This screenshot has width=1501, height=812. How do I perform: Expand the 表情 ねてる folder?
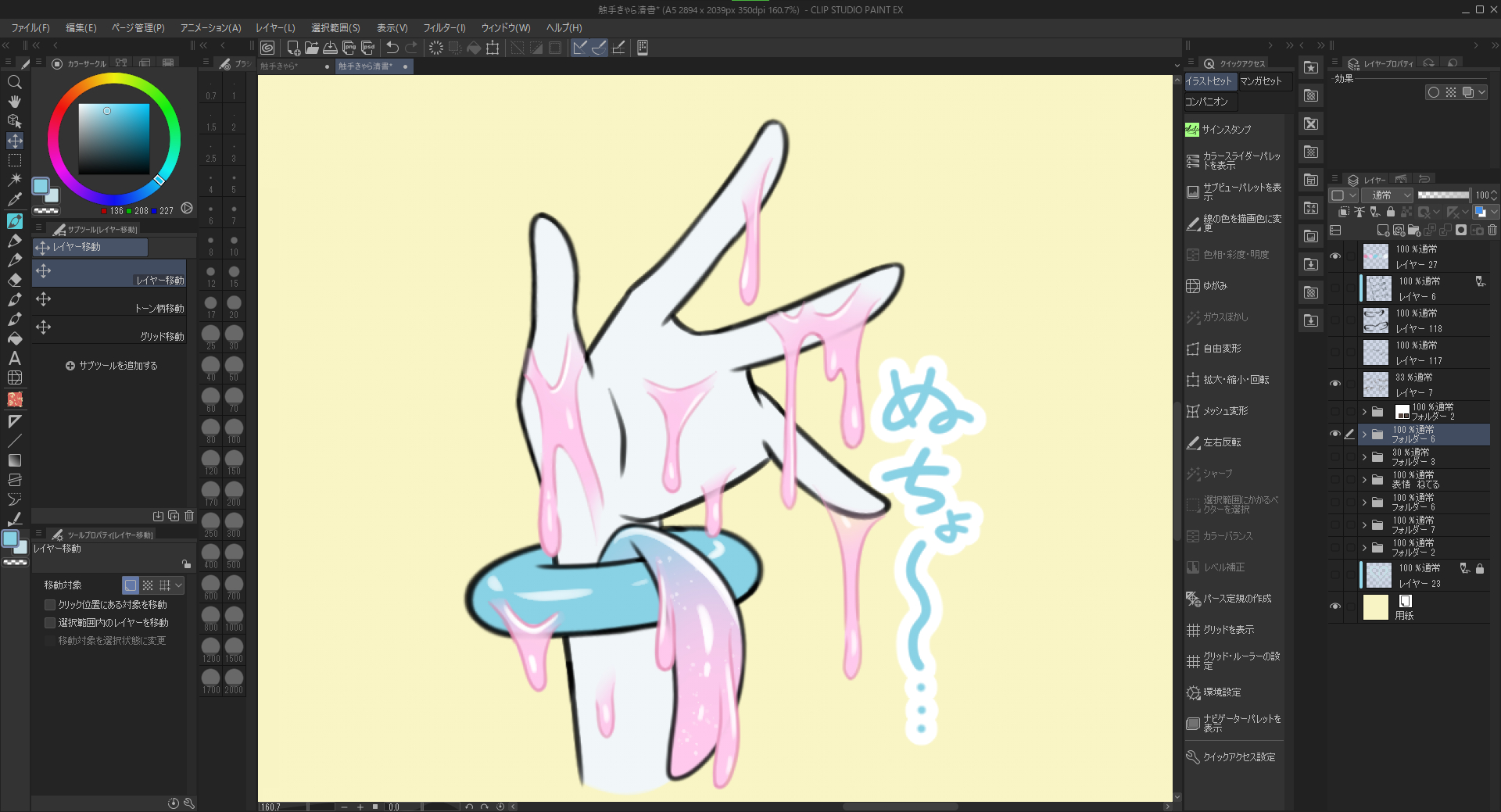(x=1364, y=480)
